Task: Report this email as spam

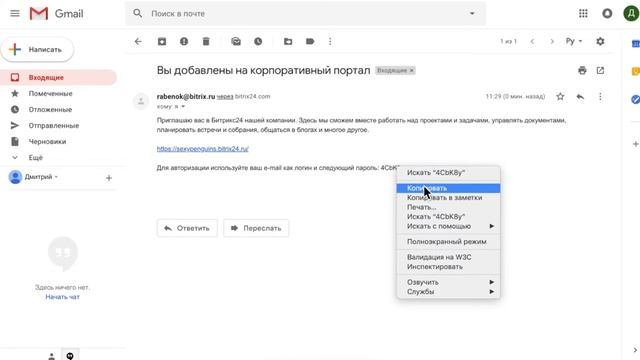Action: [x=184, y=42]
